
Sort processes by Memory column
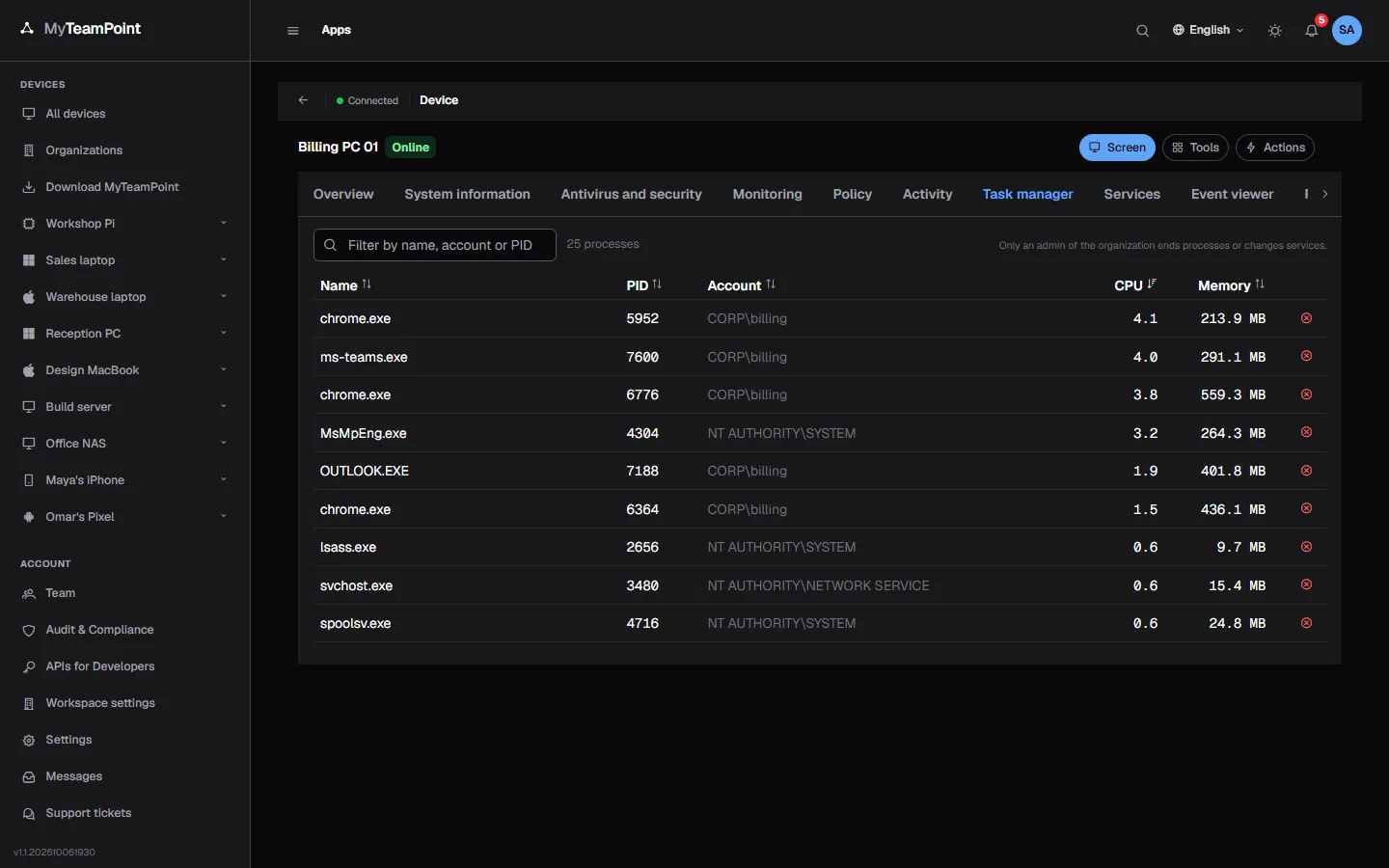pos(1231,285)
